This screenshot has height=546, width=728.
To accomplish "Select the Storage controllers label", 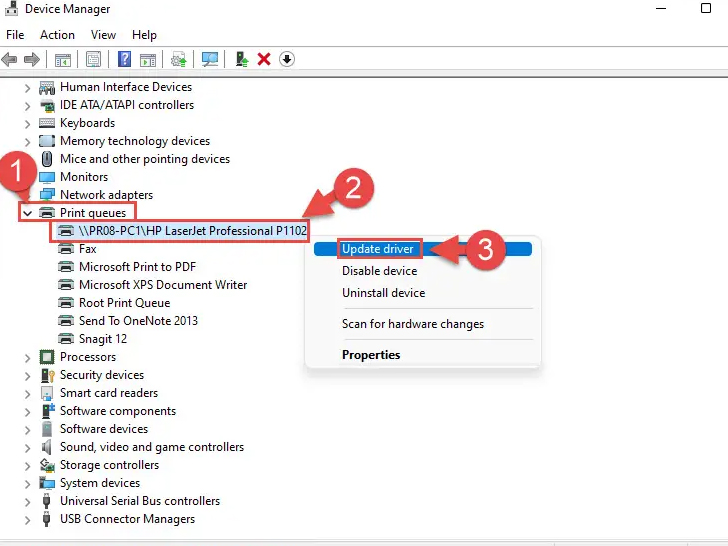I will 110,465.
